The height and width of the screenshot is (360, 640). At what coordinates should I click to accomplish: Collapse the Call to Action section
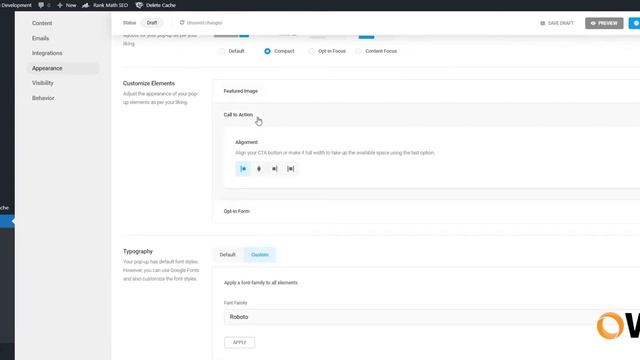coord(426,115)
